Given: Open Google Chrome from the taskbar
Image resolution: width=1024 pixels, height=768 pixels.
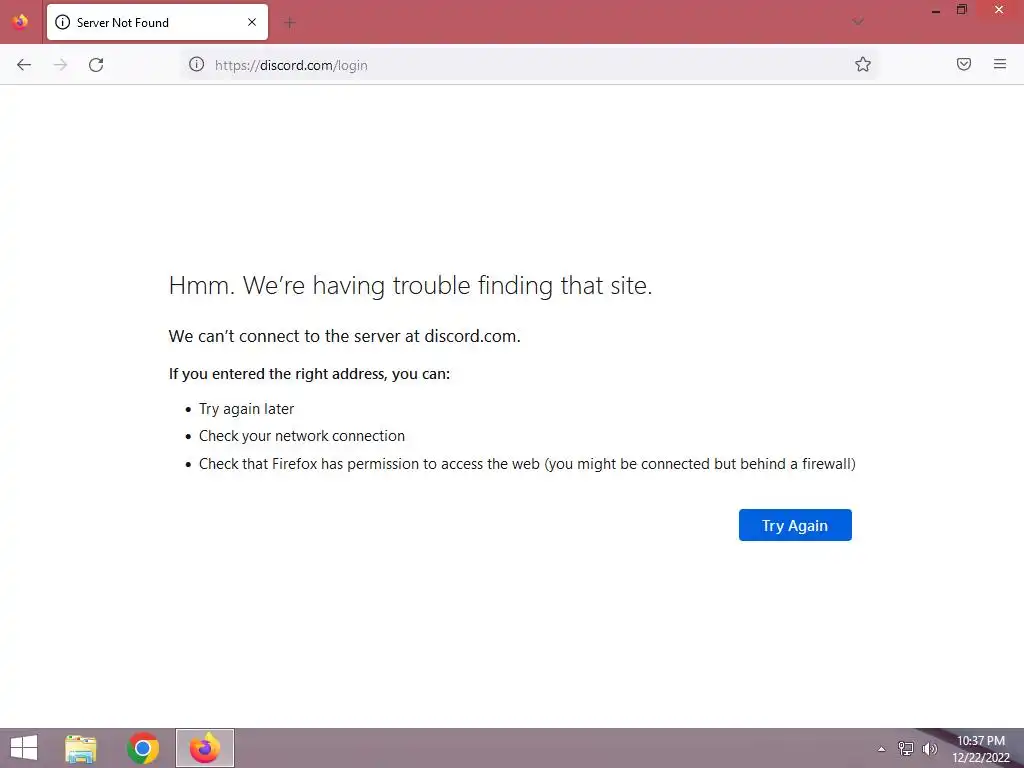Looking at the screenshot, I should point(143,748).
